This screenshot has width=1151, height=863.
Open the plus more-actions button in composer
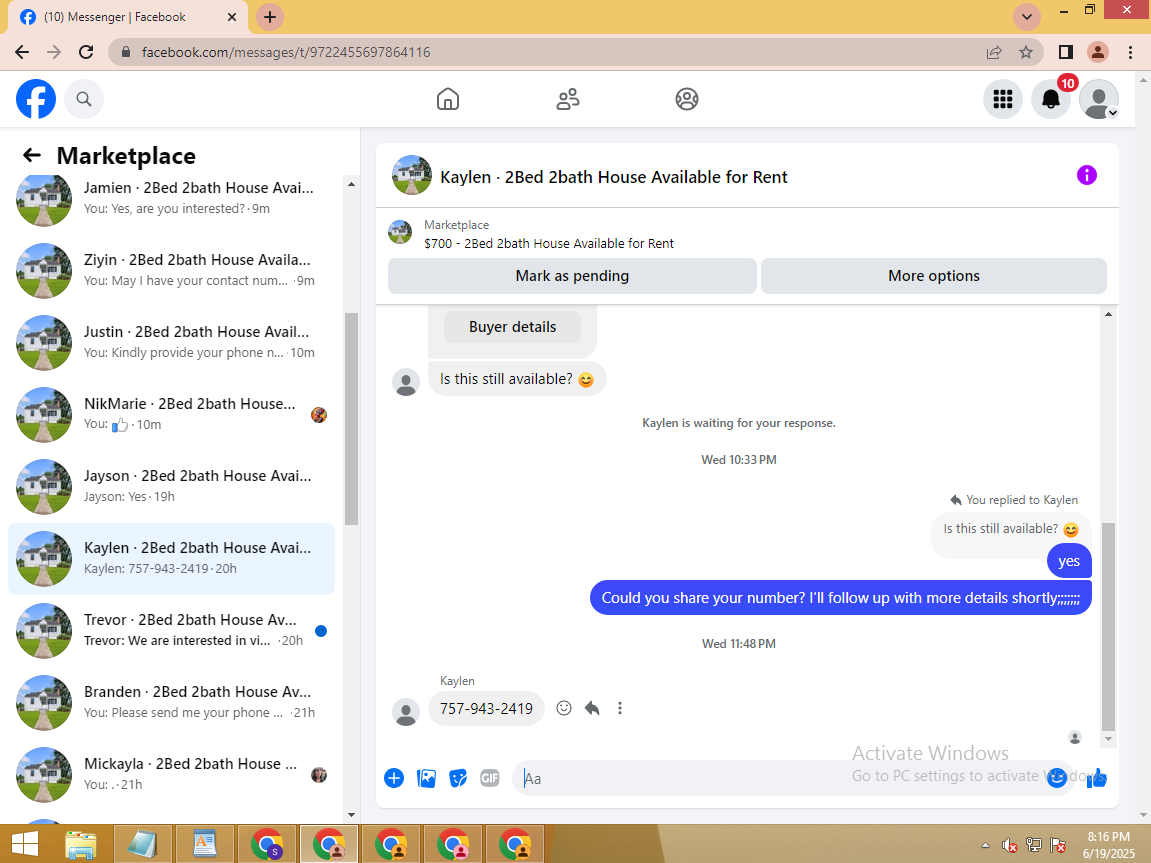[x=394, y=778]
